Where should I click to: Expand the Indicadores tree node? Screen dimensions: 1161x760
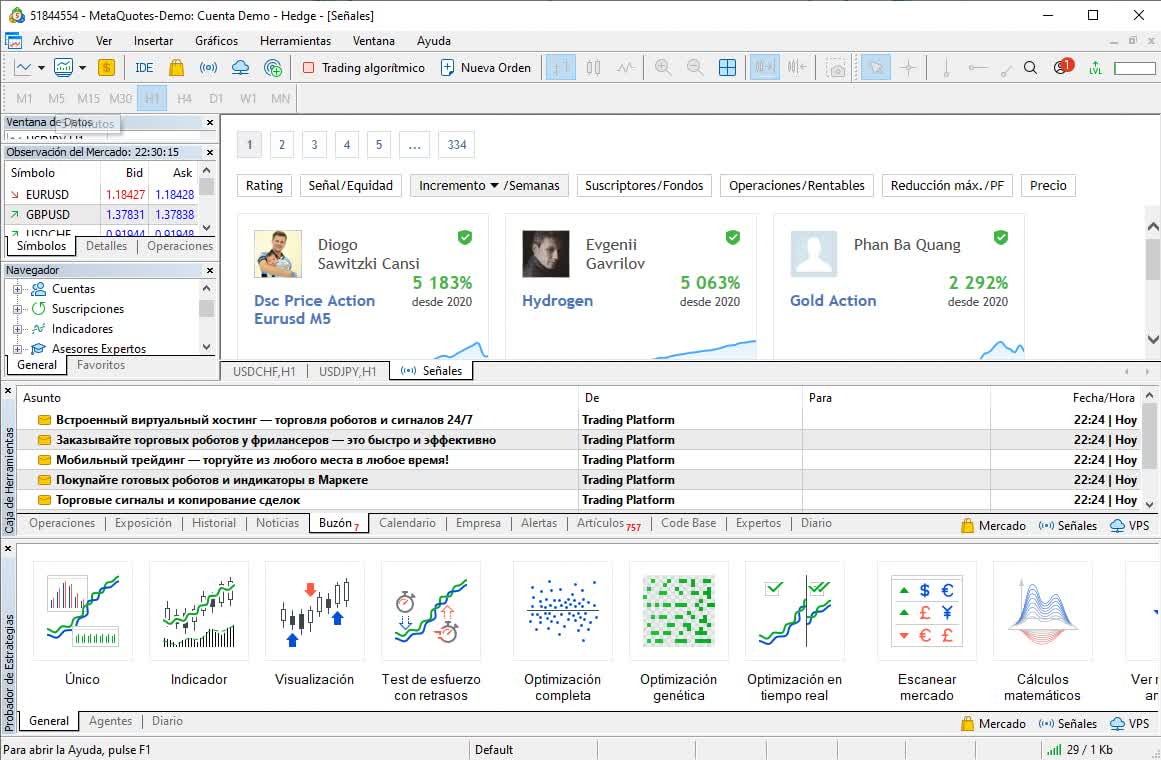[17, 329]
